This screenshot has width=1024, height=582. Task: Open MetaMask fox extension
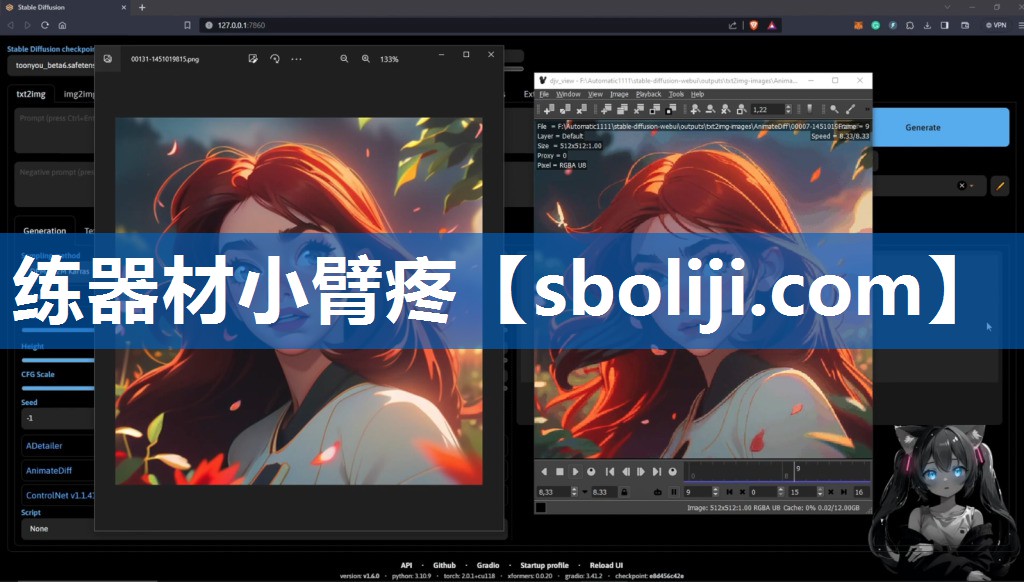click(858, 25)
